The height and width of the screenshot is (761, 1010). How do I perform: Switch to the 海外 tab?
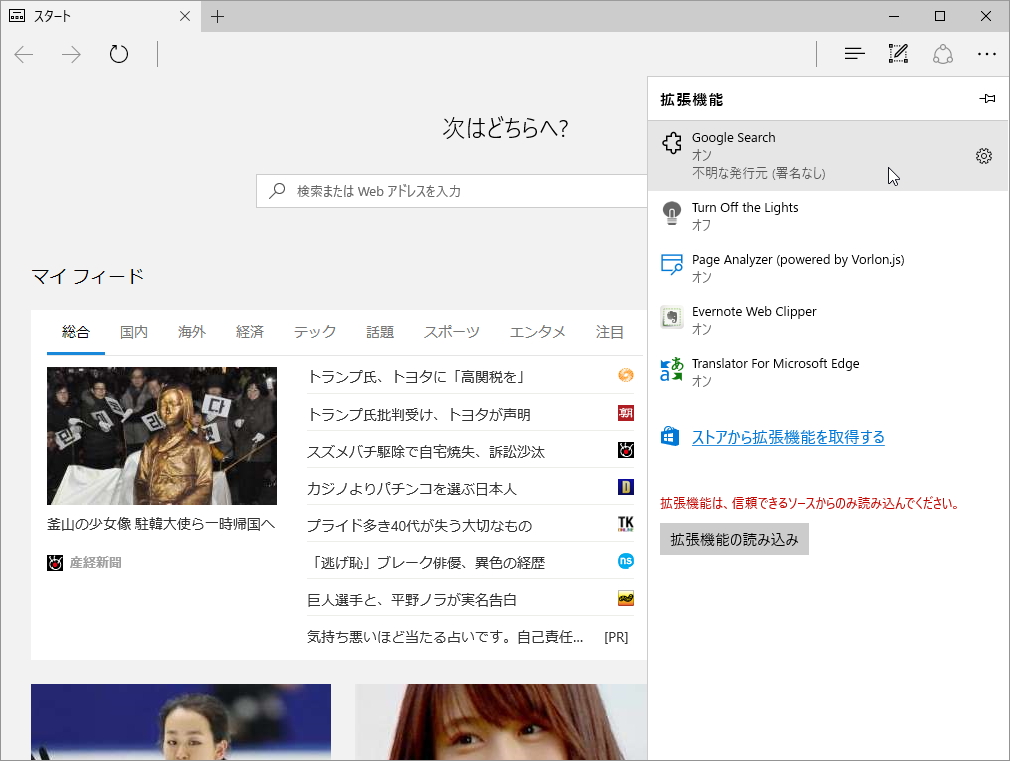tap(192, 332)
